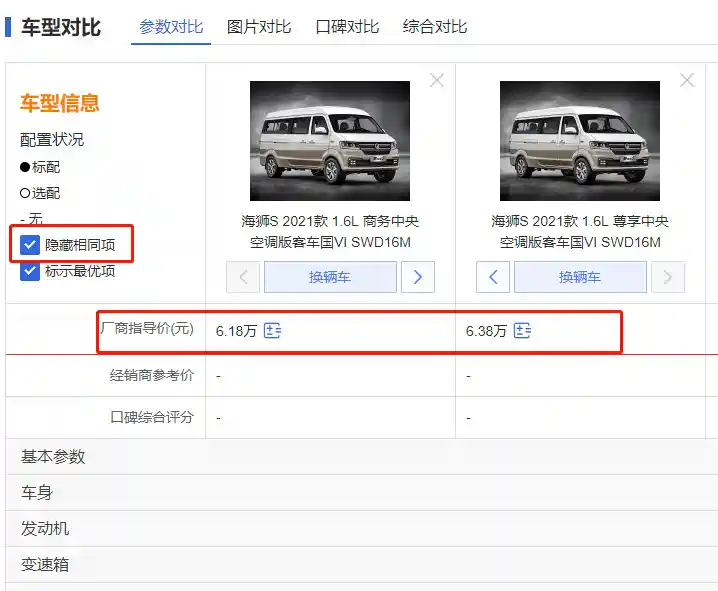Go to previous model for first car
Image resolution: width=718 pixels, height=591 pixels.
point(243,277)
